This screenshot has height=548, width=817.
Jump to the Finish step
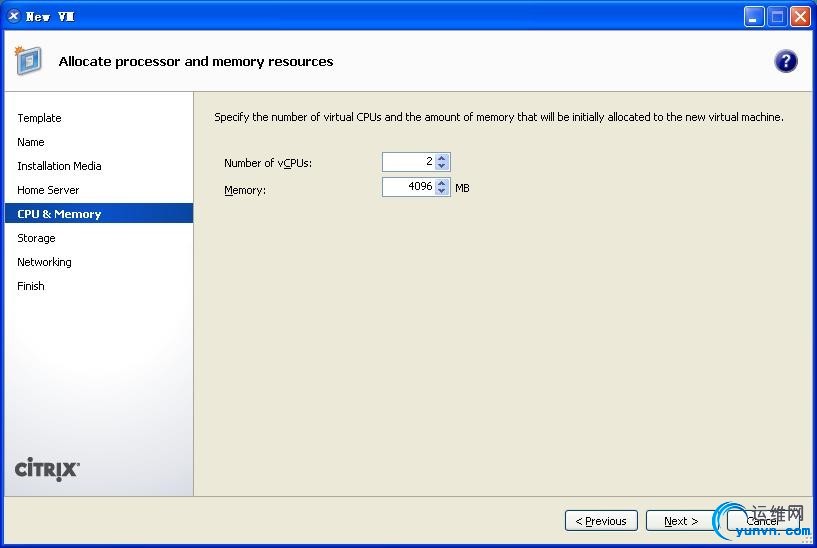pyautogui.click(x=31, y=286)
